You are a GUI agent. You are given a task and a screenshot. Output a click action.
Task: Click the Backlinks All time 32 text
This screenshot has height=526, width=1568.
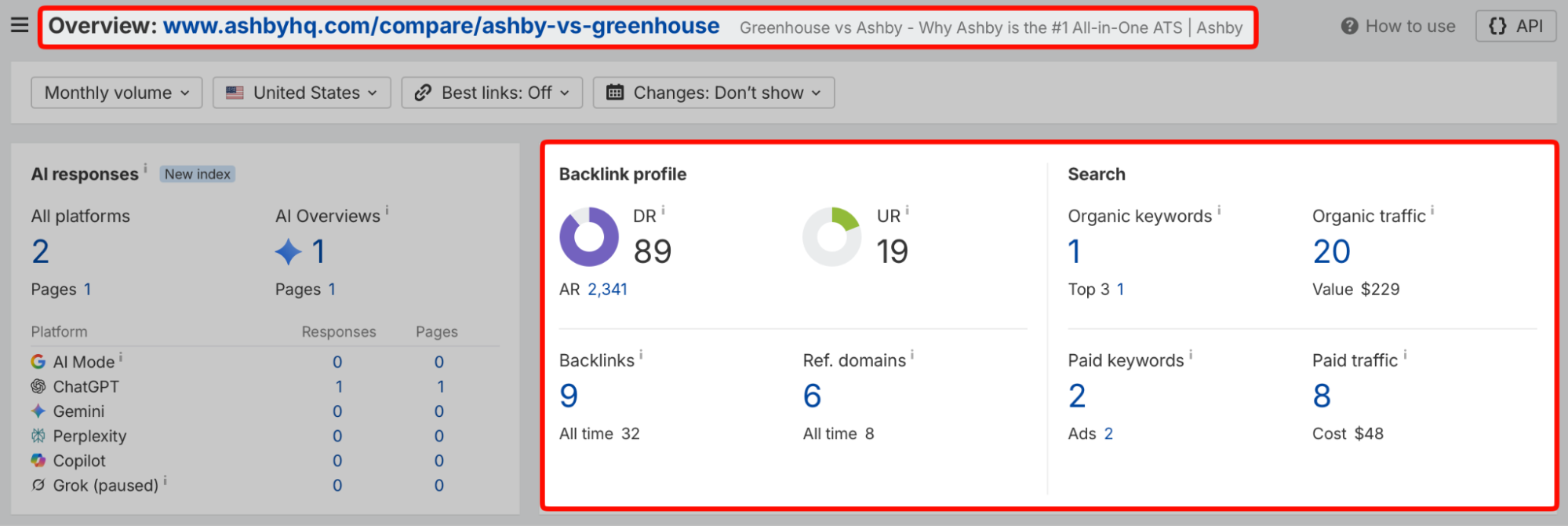click(x=599, y=433)
